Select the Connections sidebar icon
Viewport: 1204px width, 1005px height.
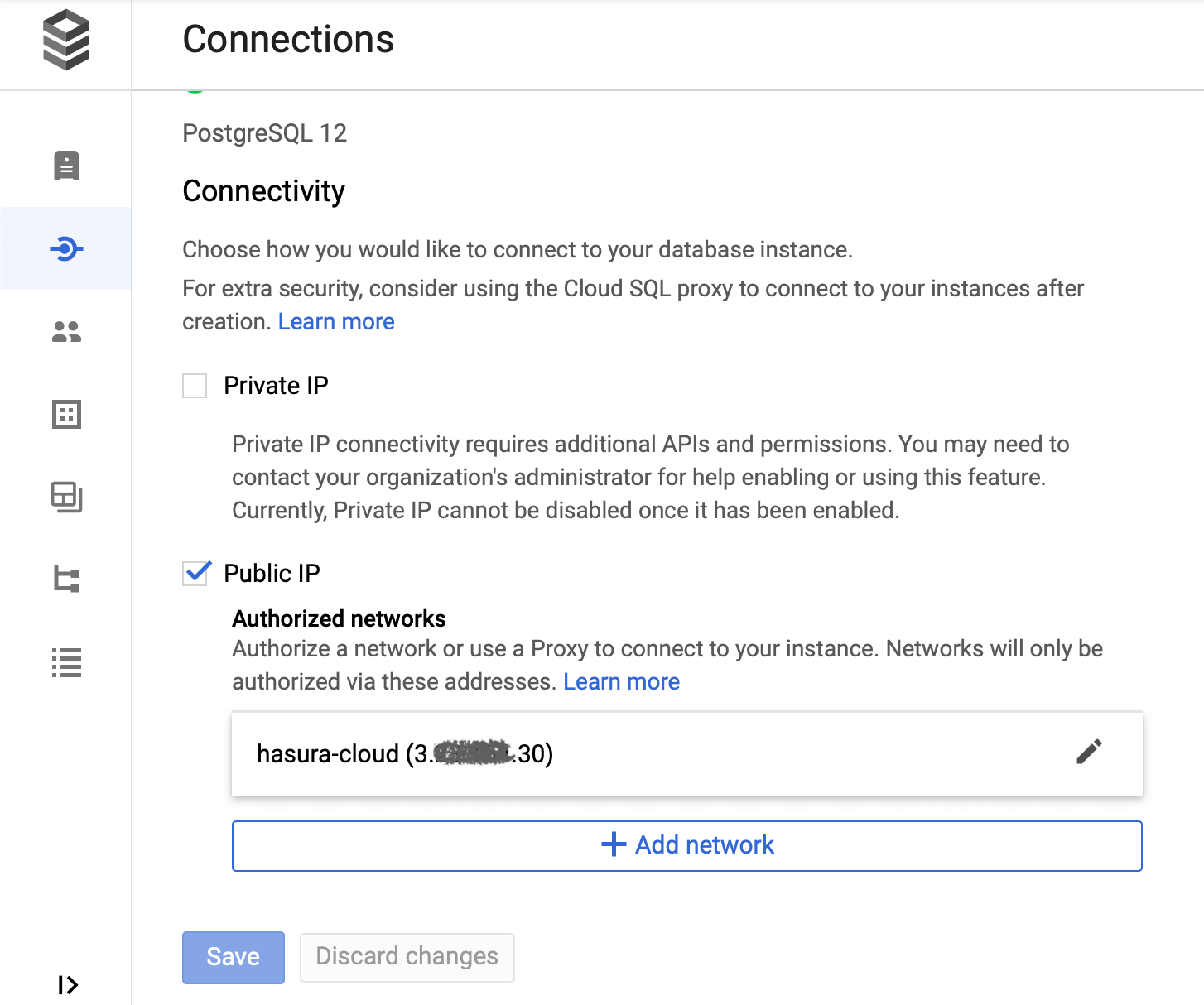tap(66, 248)
